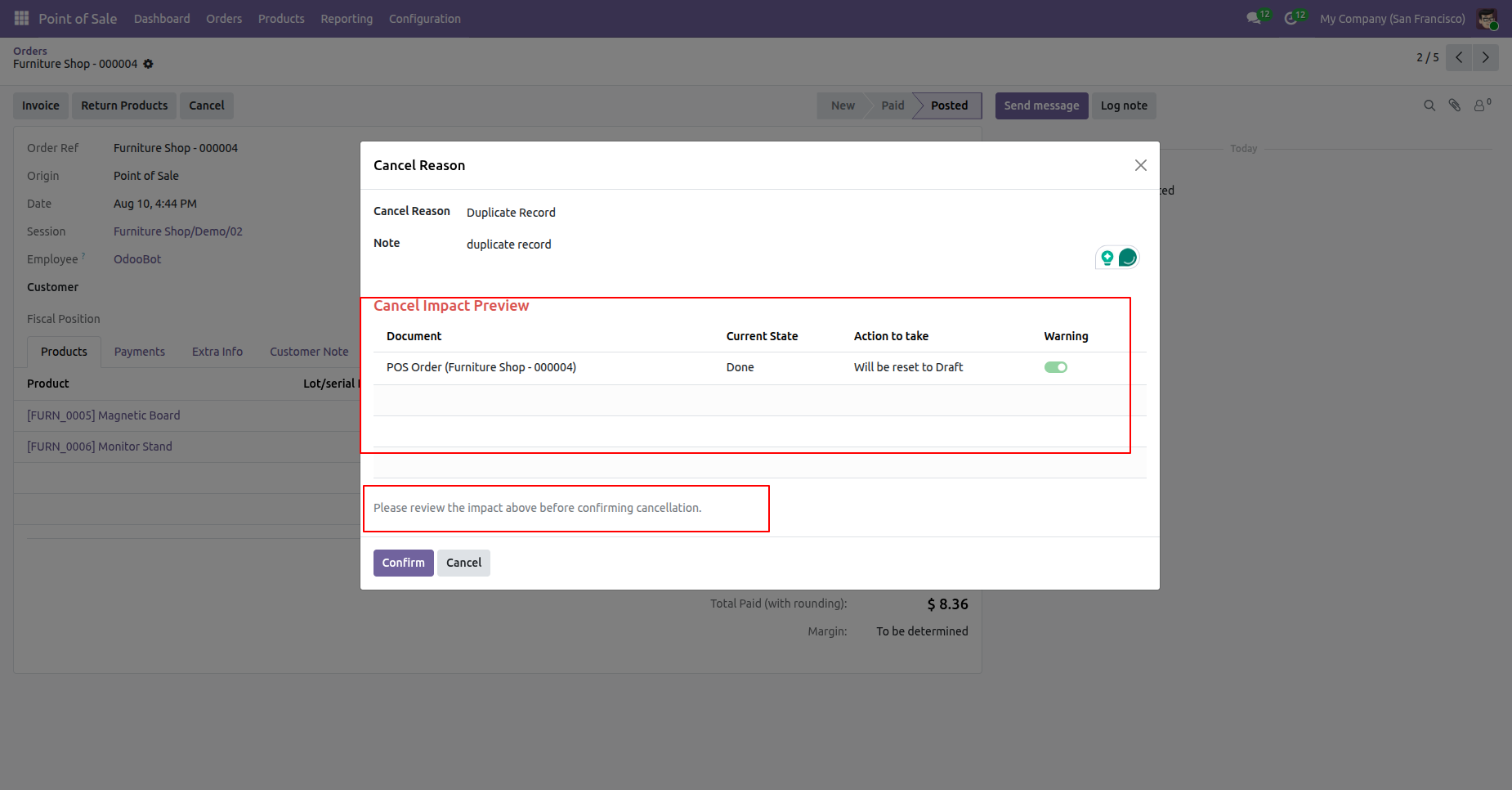Open the Reporting menu
Viewport: 1512px width, 790px height.
tap(347, 18)
